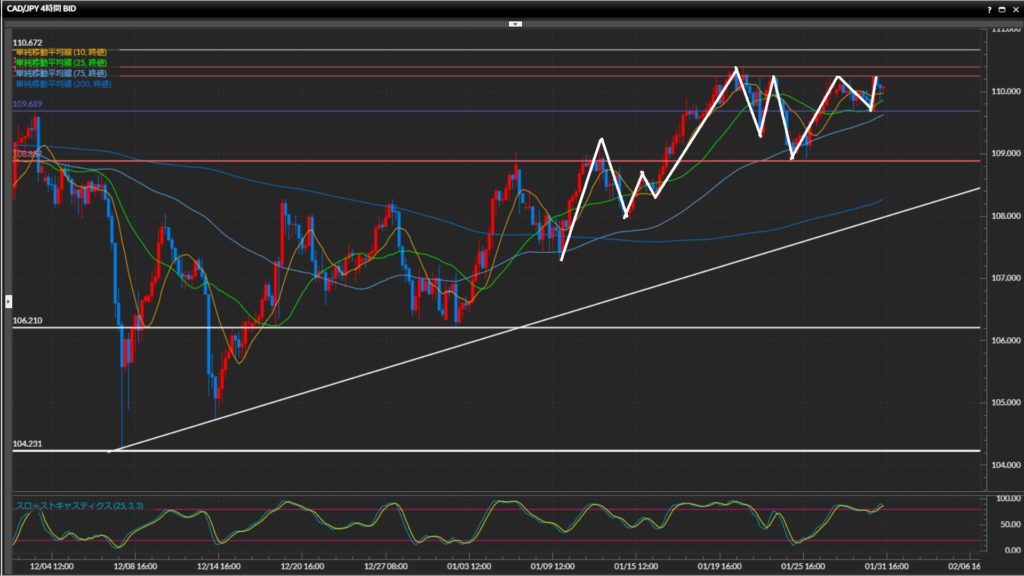Click the 01/19 16:00 time axis label
This screenshot has width=1024, height=576.
click(x=718, y=565)
